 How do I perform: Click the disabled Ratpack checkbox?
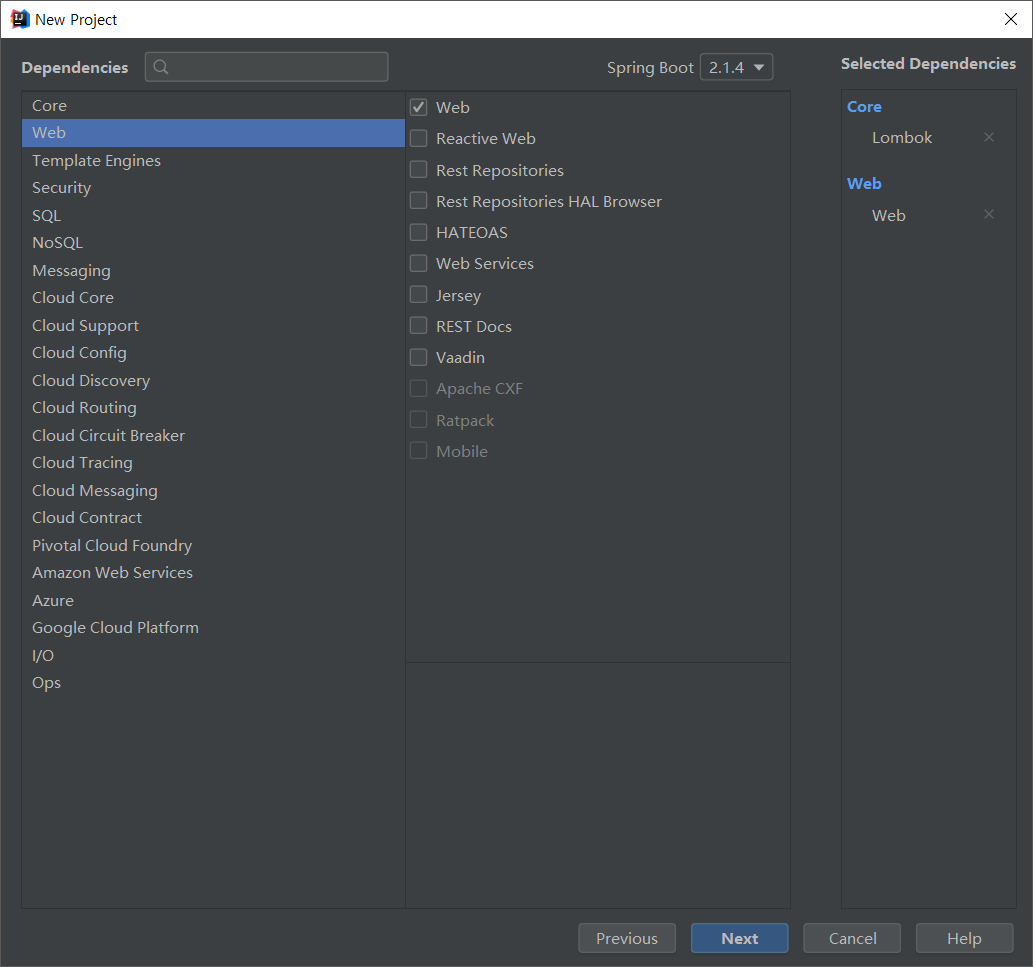418,420
